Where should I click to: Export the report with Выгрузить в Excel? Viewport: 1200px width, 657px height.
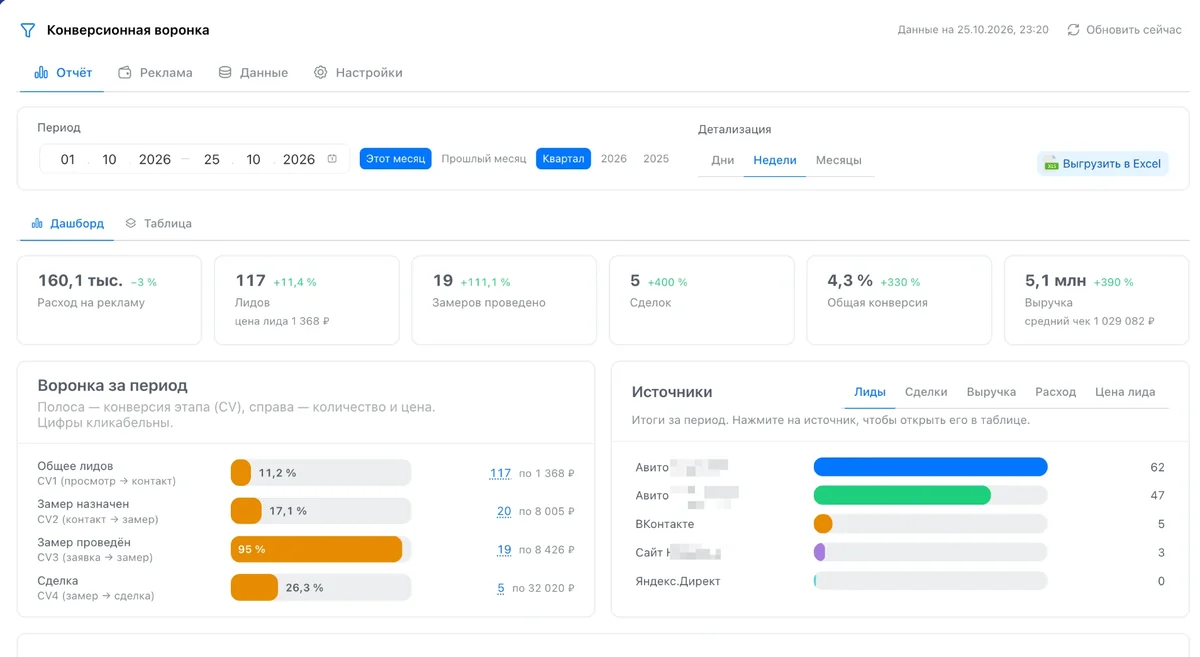pyautogui.click(x=1102, y=163)
